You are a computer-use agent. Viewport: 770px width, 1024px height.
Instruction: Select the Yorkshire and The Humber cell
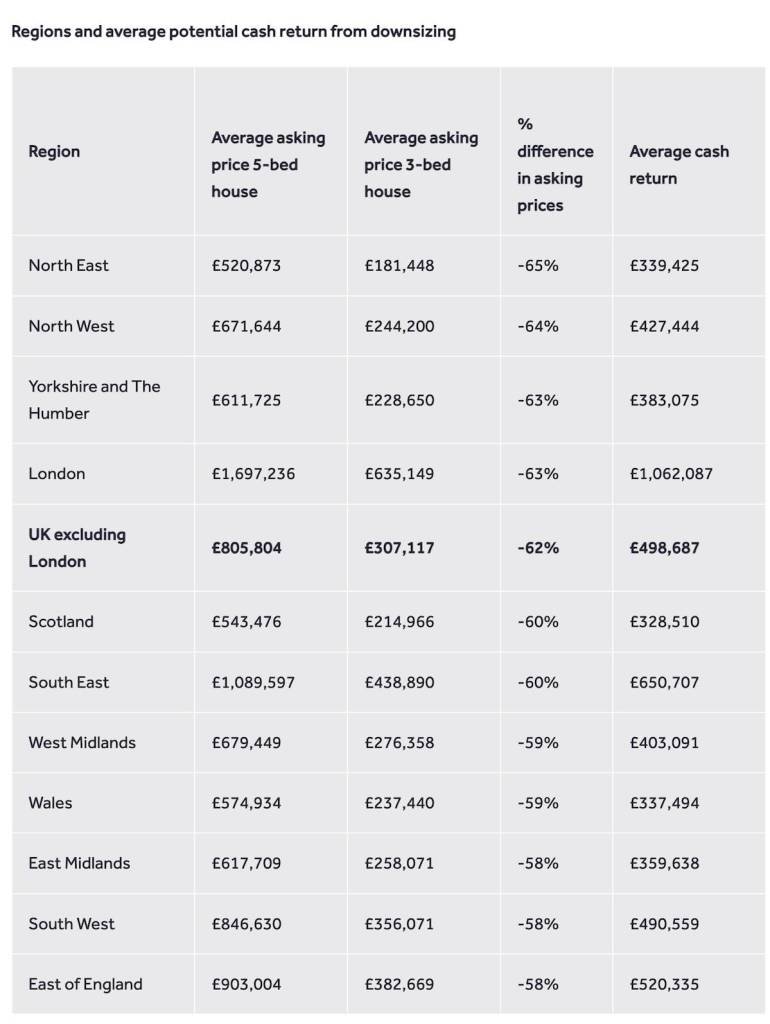[x=94, y=400]
